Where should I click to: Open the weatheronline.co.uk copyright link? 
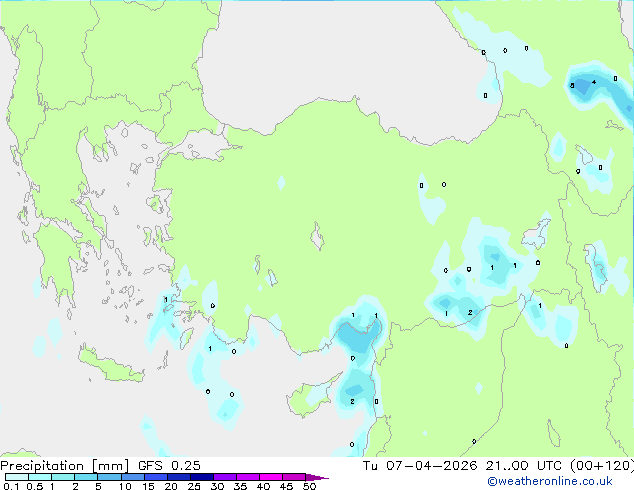[550, 481]
